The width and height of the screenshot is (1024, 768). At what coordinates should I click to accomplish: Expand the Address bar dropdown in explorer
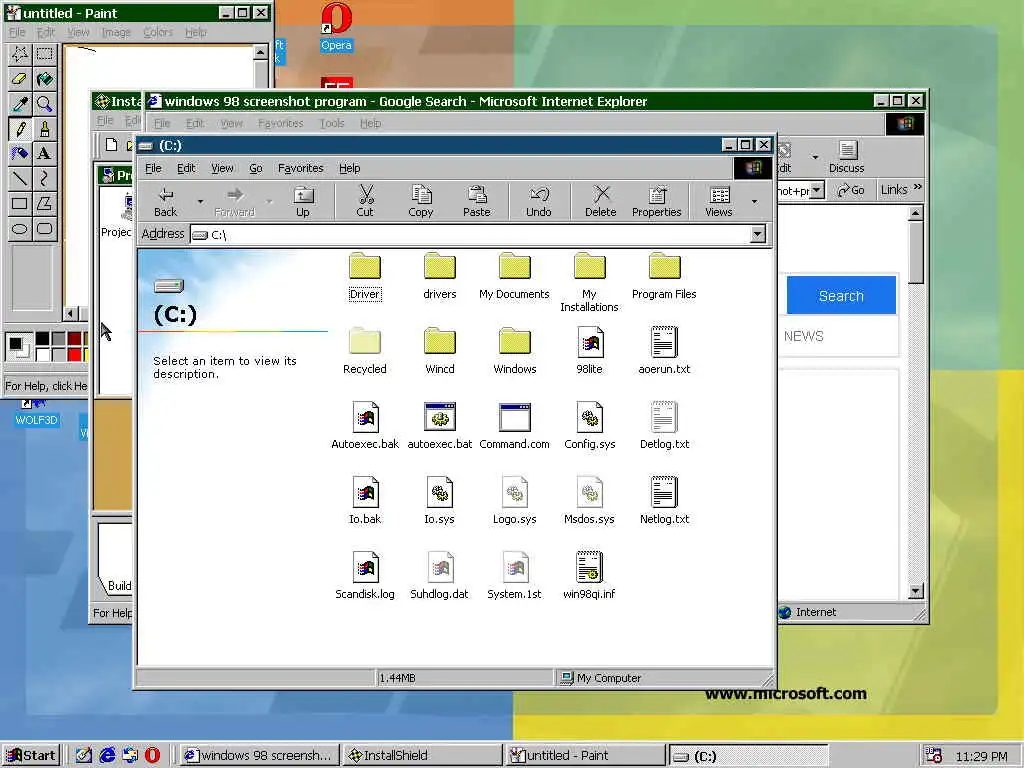[x=758, y=234]
